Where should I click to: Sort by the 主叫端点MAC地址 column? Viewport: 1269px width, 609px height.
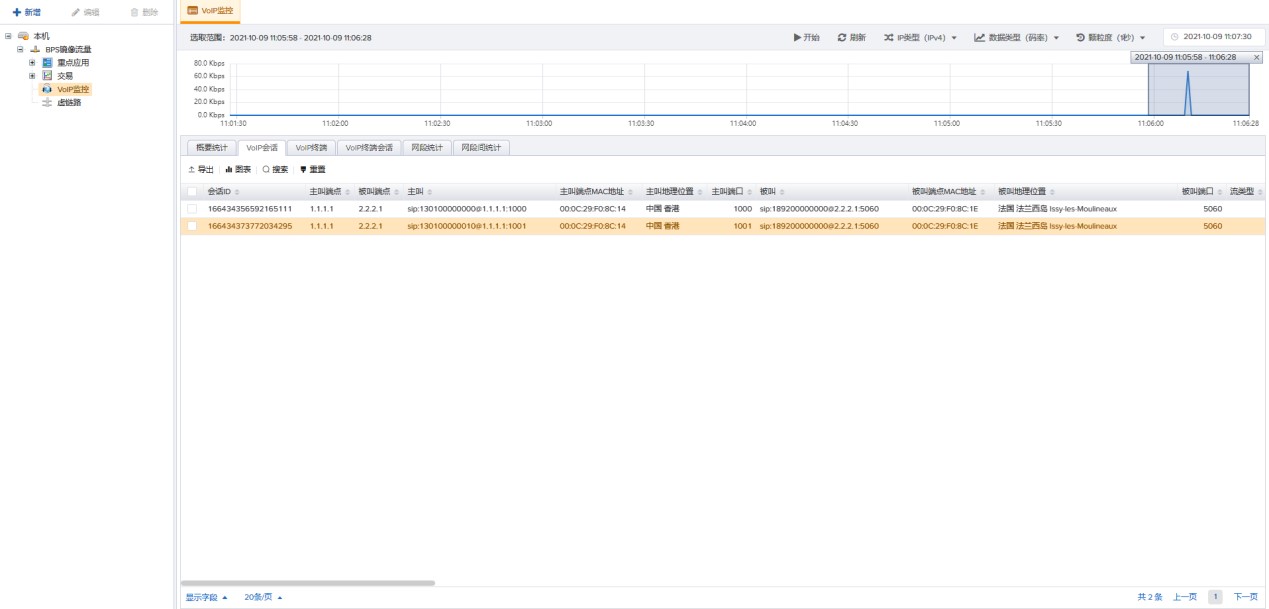pos(596,191)
